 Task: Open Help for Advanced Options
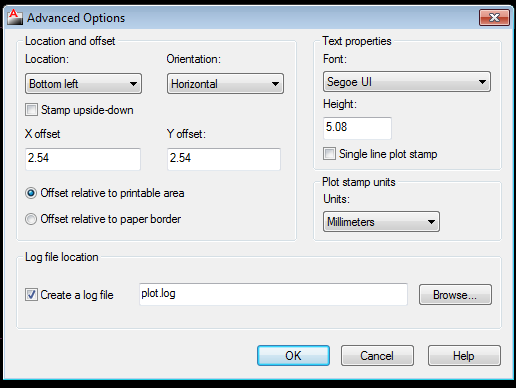(x=464, y=356)
